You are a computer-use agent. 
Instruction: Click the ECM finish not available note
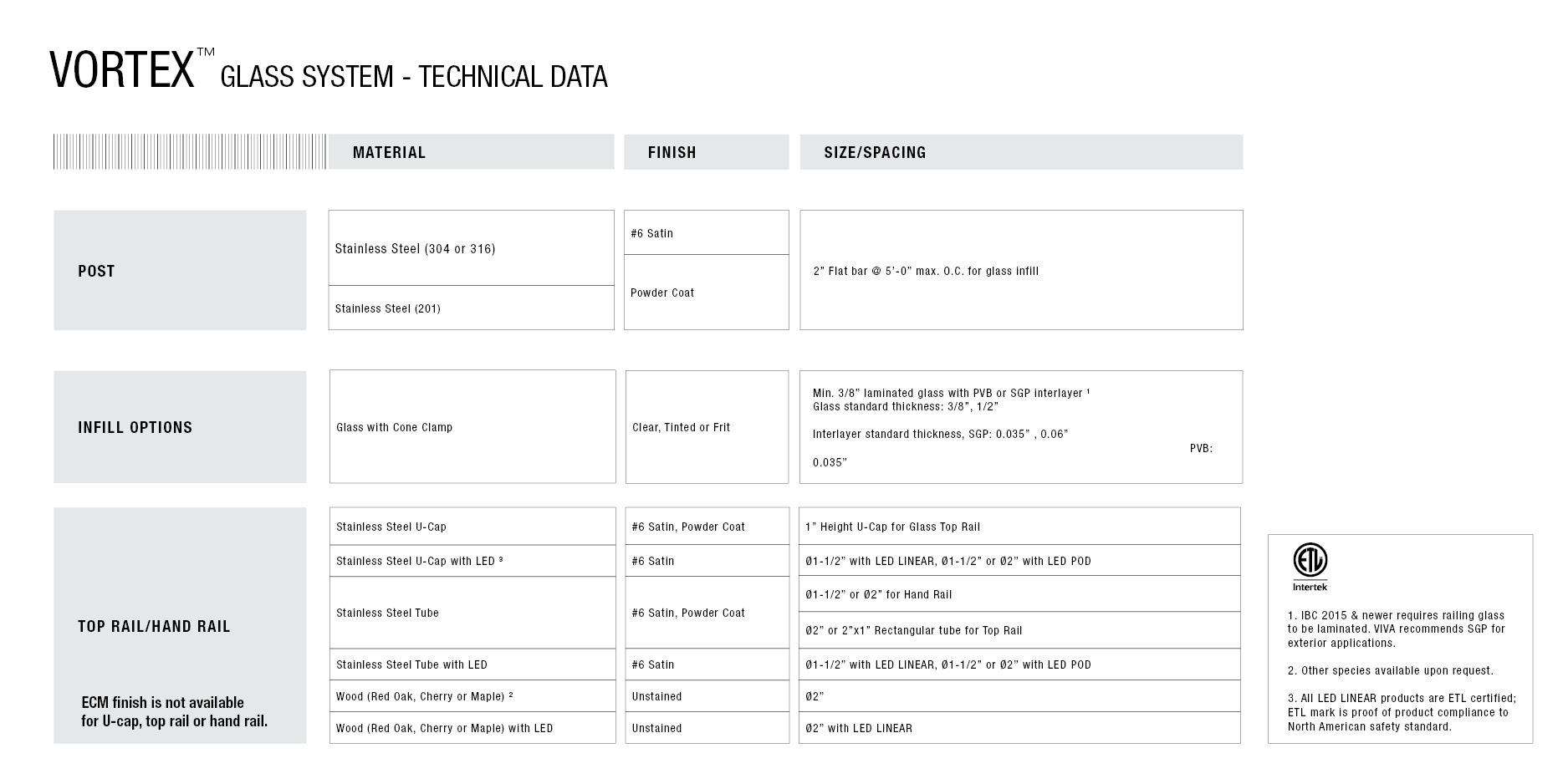175,711
